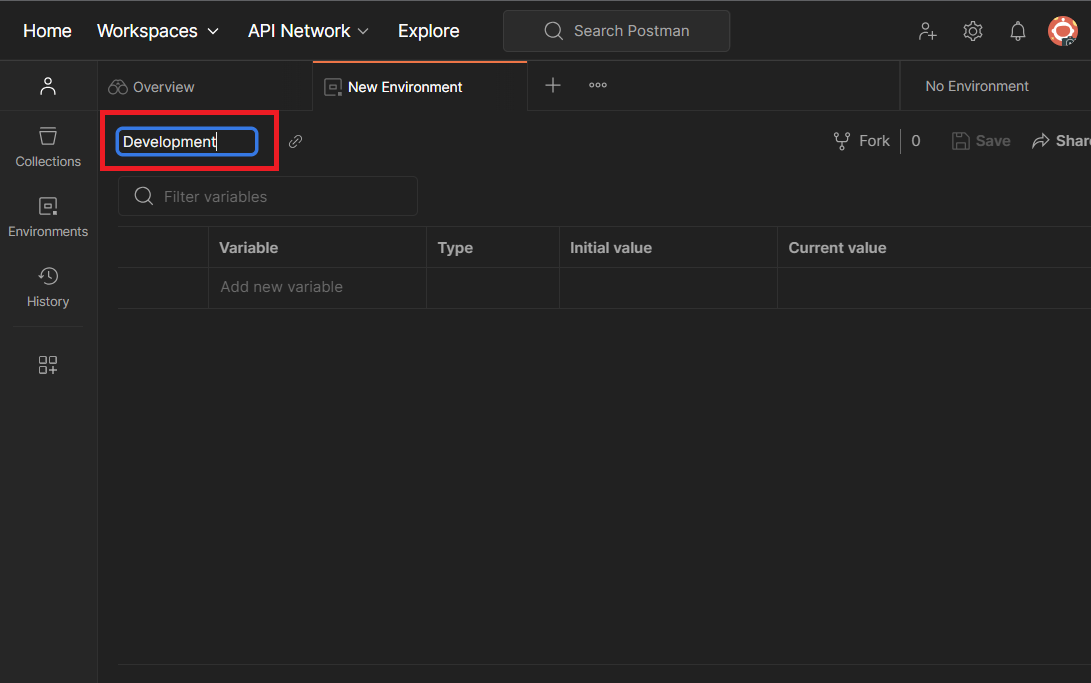This screenshot has width=1091, height=683.
Task: Click the Search Postman box
Action: (616, 31)
